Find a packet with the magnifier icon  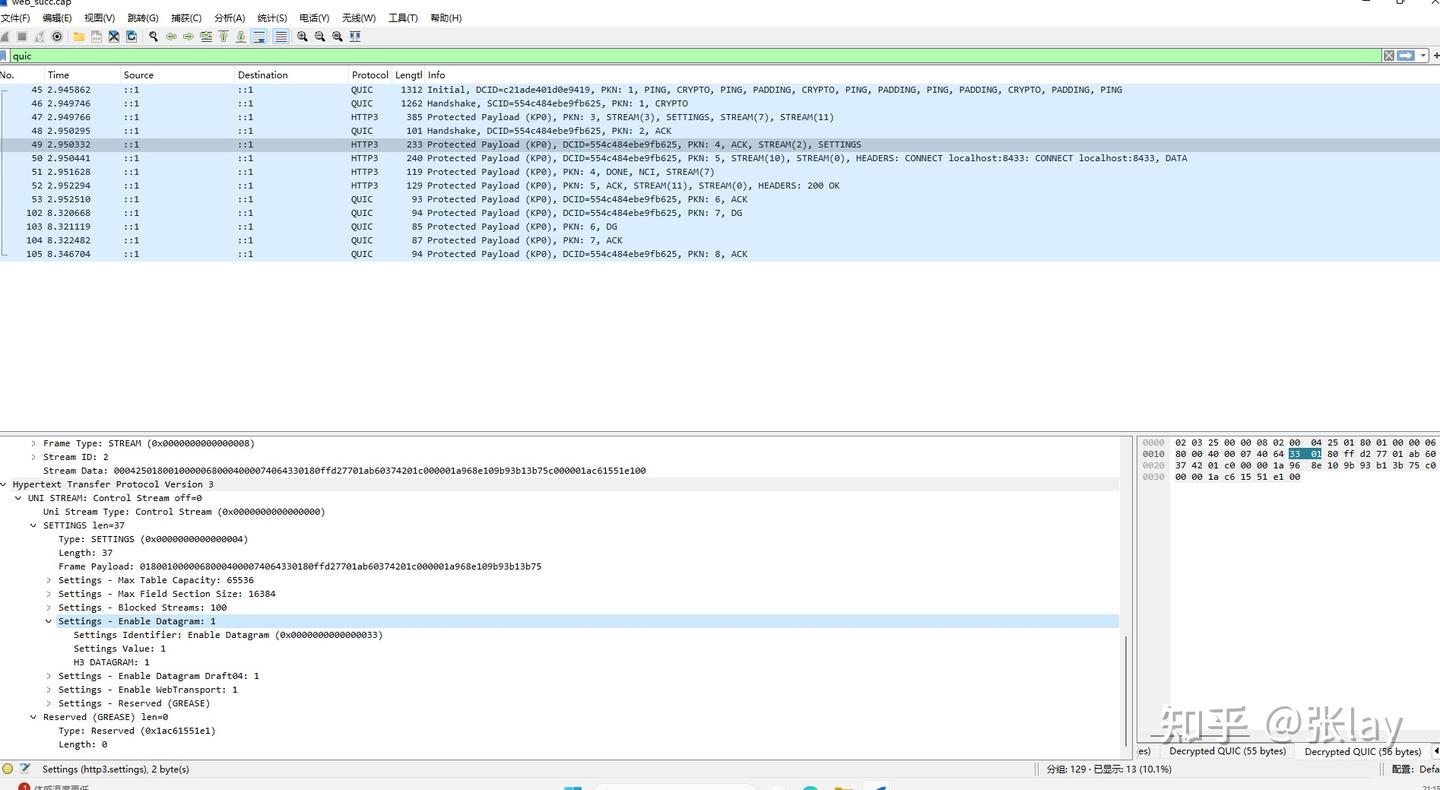point(153,37)
